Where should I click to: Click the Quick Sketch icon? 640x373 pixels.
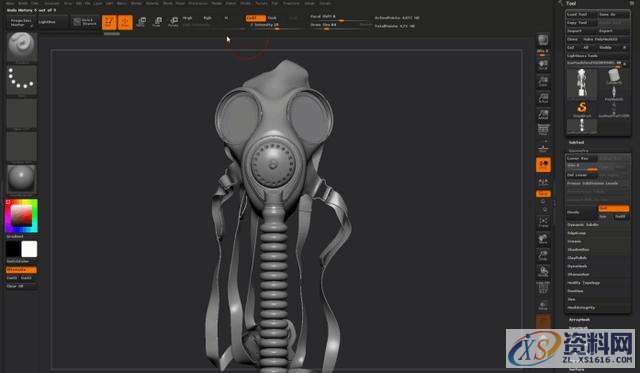[85, 22]
